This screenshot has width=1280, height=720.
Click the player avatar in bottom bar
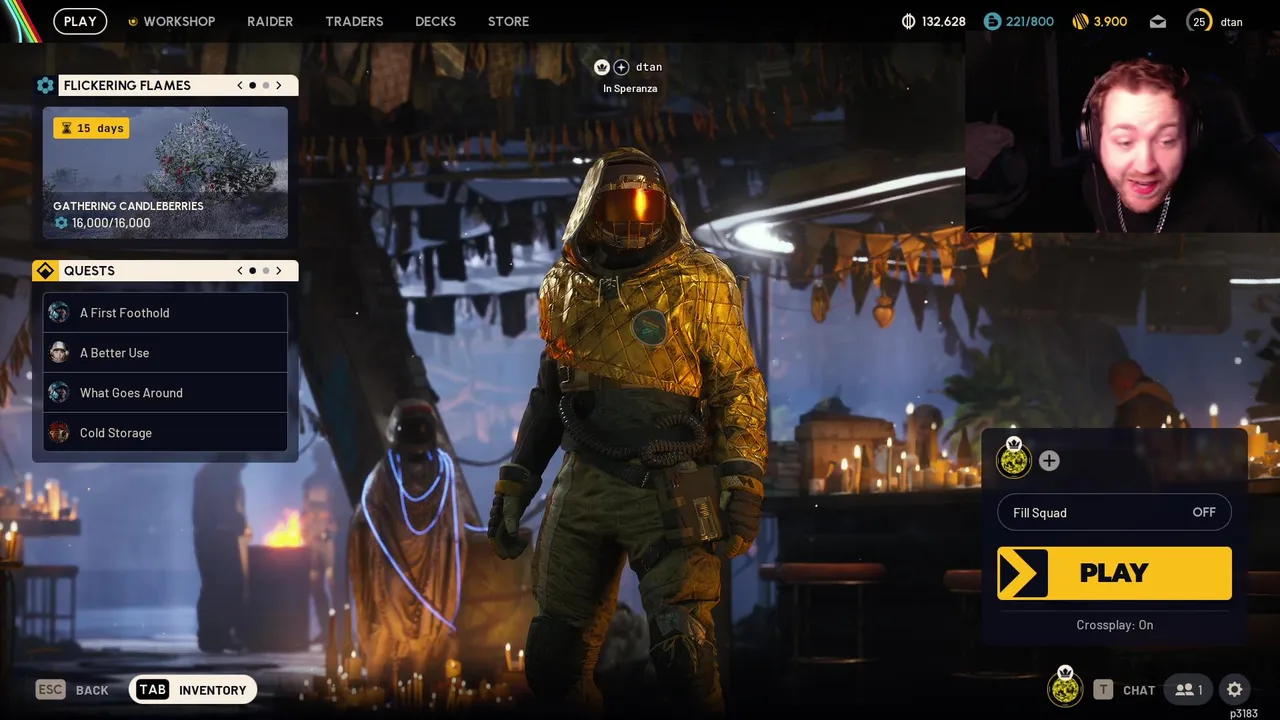point(1065,688)
